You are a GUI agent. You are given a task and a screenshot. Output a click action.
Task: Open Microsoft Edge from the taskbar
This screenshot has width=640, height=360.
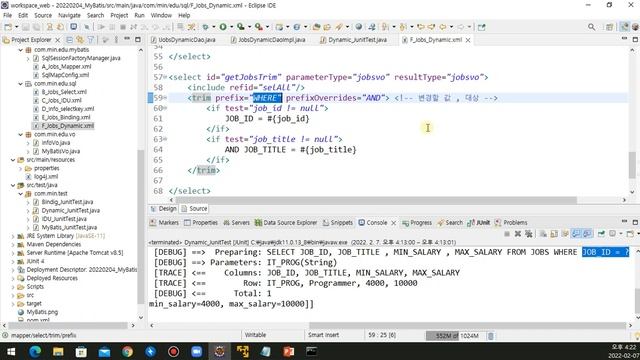click(x=35, y=351)
